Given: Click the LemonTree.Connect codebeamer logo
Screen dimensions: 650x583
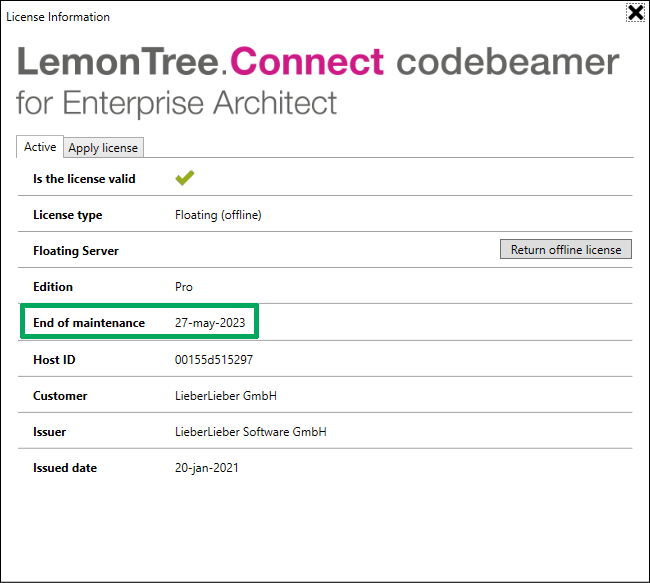Looking at the screenshot, I should 318,62.
